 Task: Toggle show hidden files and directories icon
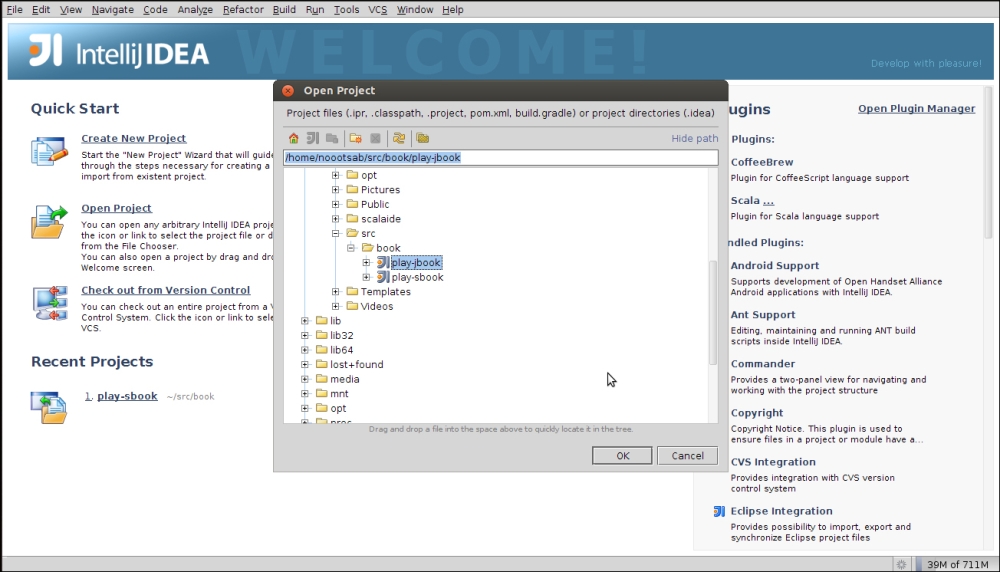[423, 138]
